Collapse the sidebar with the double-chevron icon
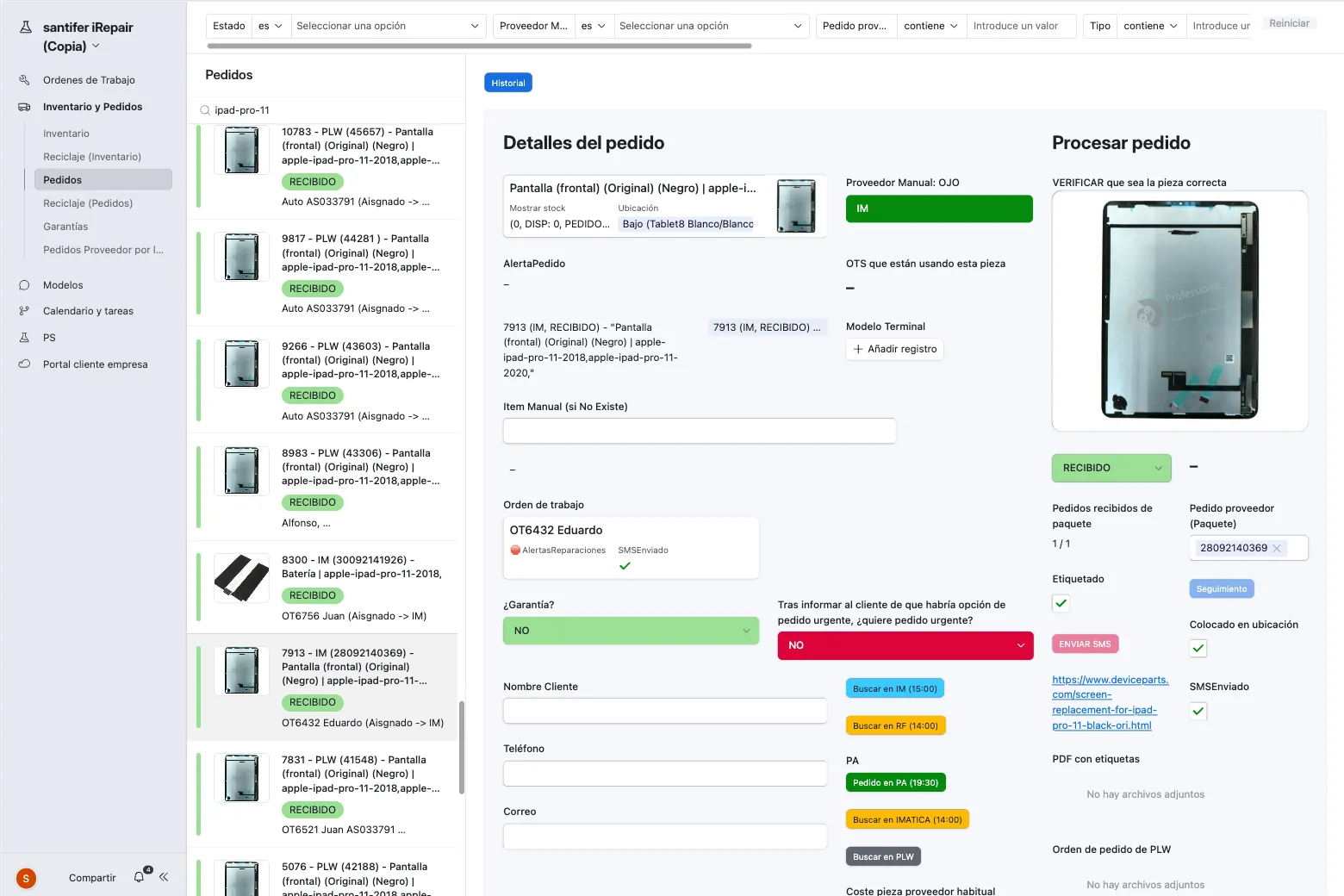This screenshot has width=1344, height=896. coord(164,877)
